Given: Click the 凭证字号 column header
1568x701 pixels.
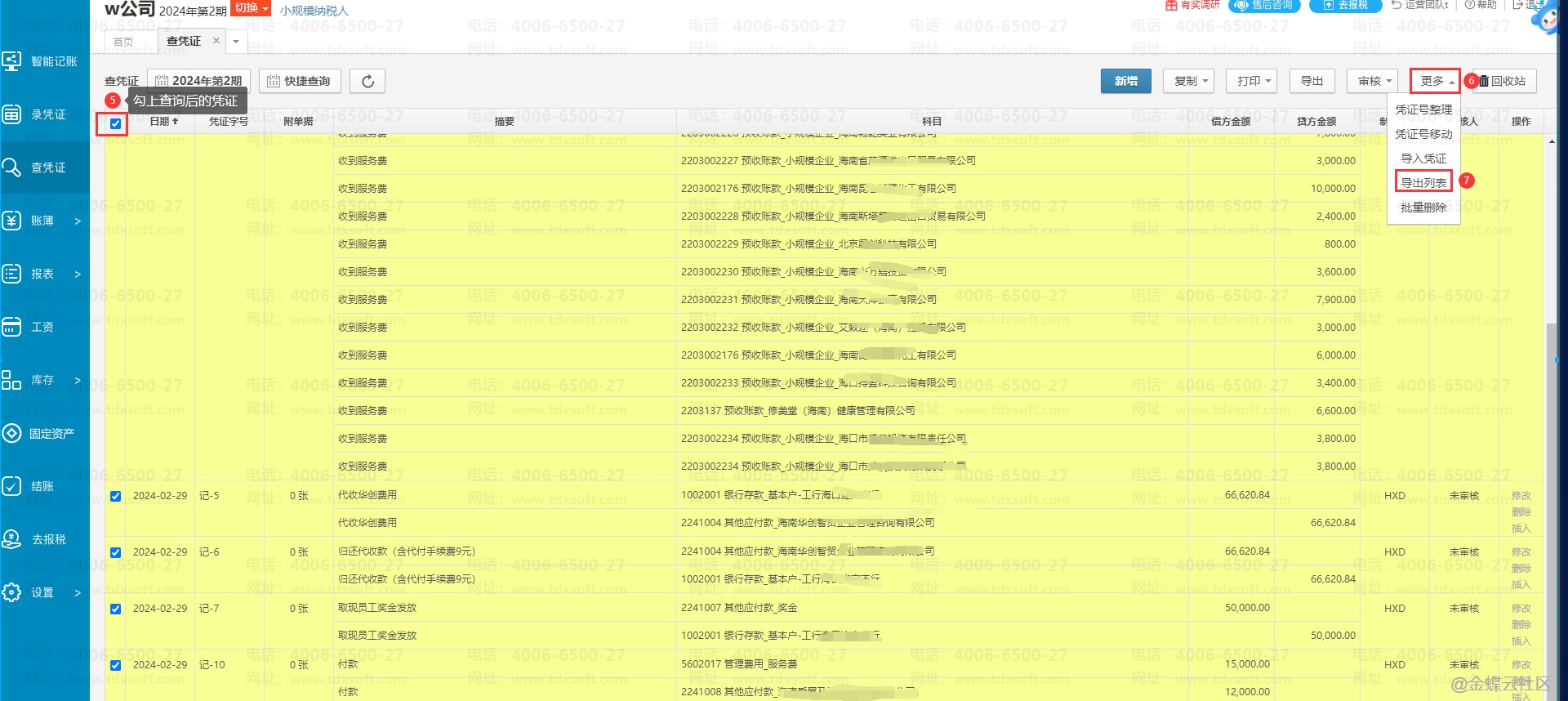Looking at the screenshot, I should point(229,121).
